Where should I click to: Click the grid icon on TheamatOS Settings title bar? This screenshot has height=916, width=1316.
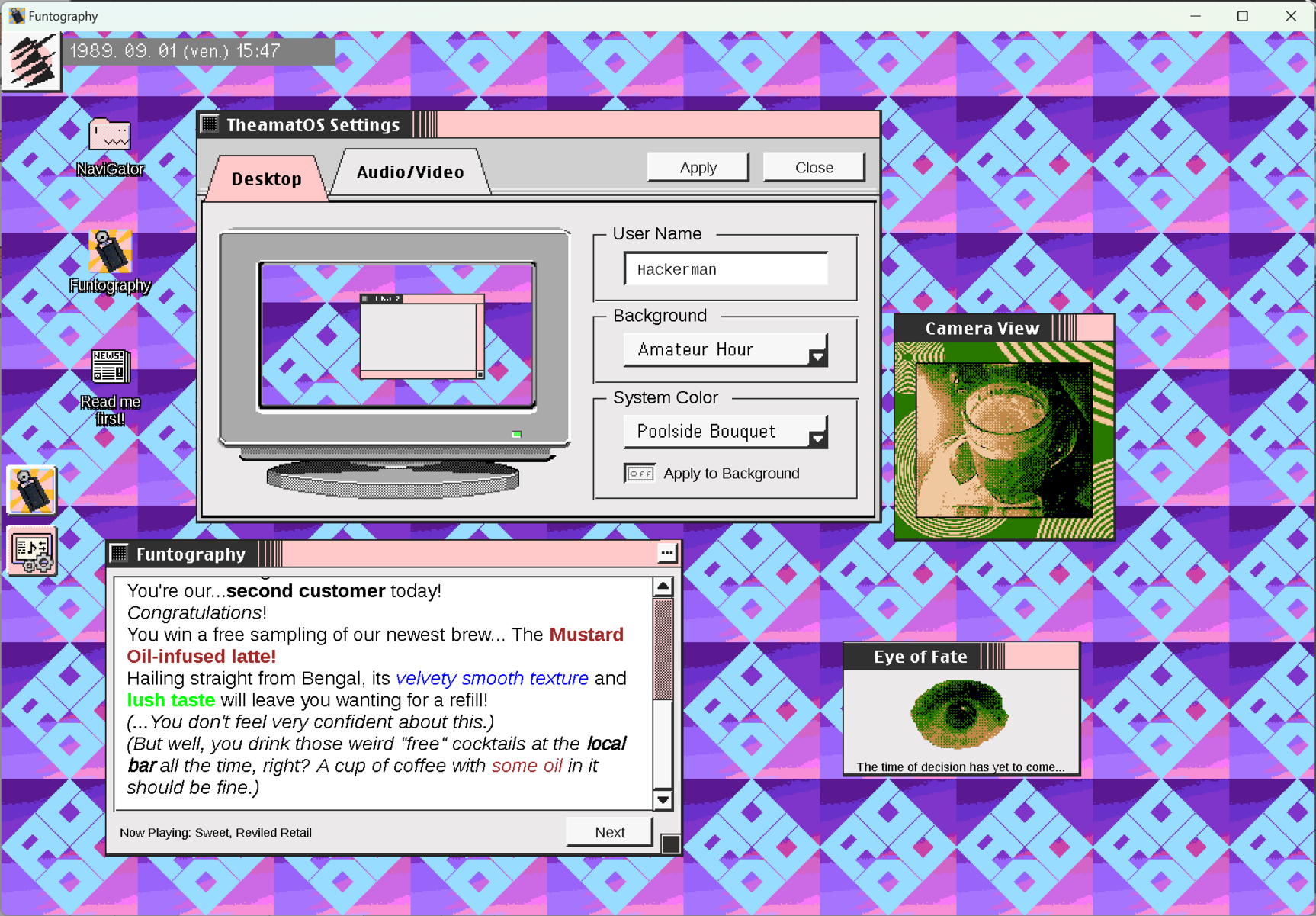point(210,124)
